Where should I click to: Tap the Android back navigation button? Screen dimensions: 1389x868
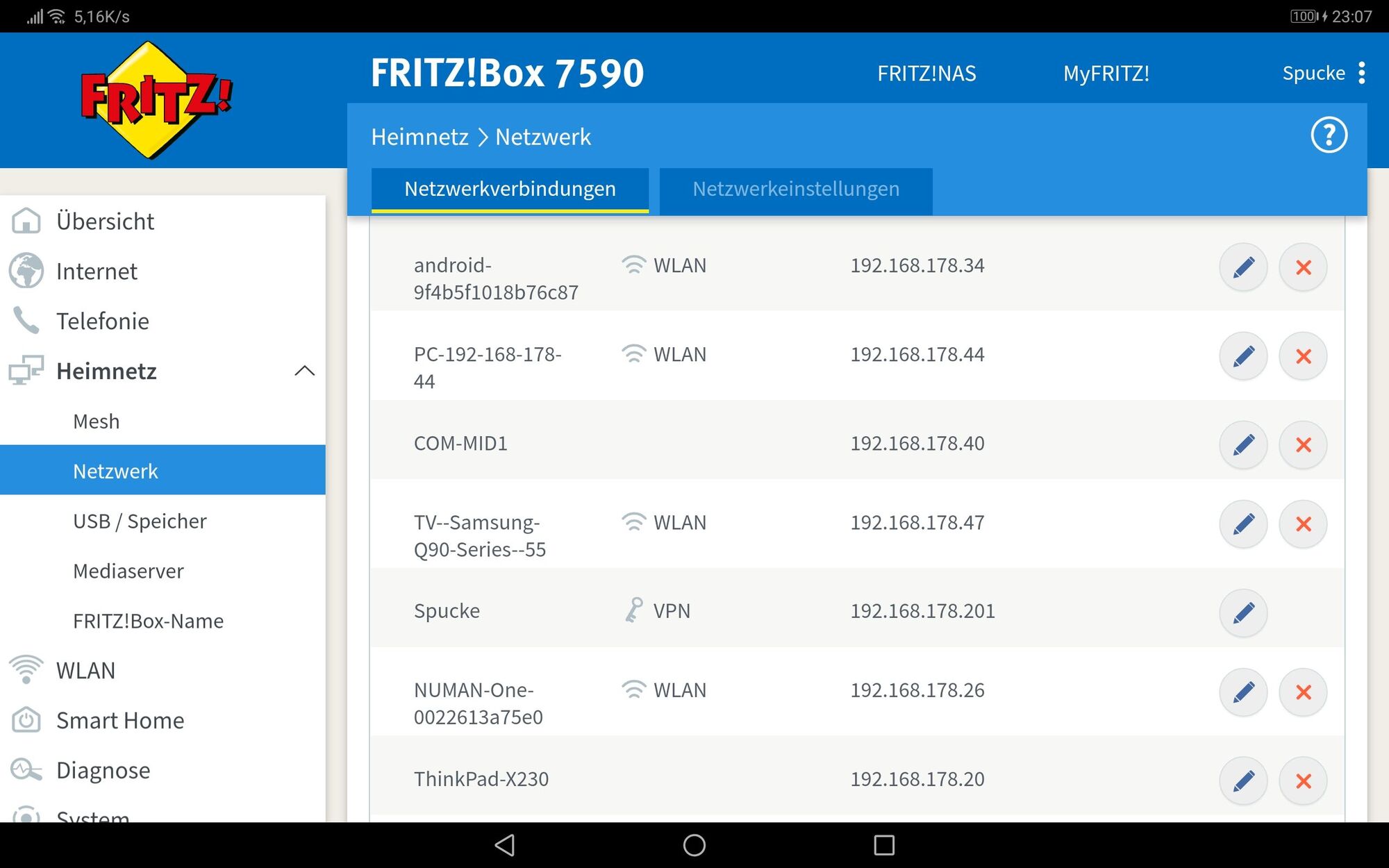[505, 845]
